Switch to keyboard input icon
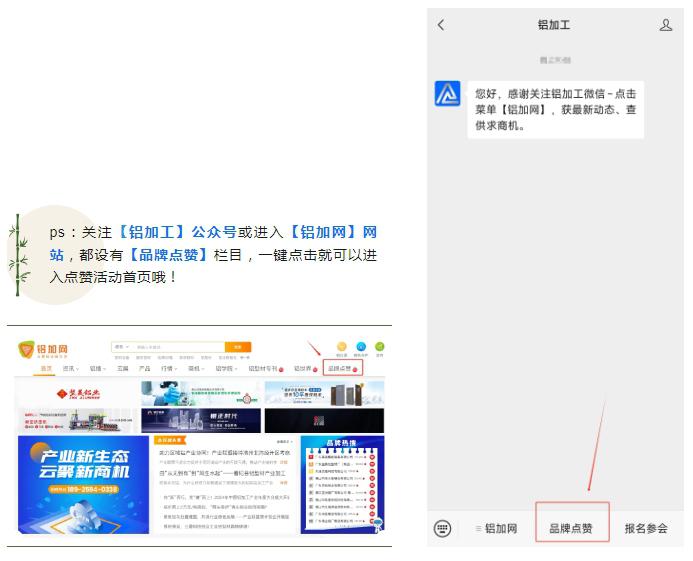The image size is (693, 561). point(442,528)
